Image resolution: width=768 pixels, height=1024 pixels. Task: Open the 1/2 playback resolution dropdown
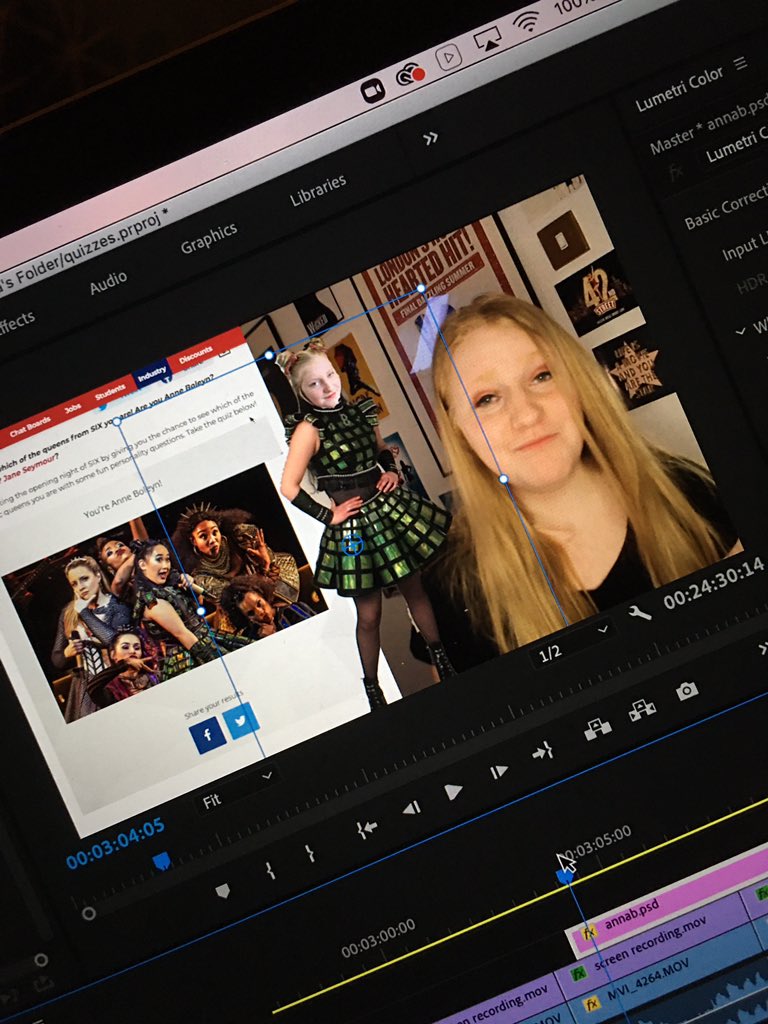[573, 642]
